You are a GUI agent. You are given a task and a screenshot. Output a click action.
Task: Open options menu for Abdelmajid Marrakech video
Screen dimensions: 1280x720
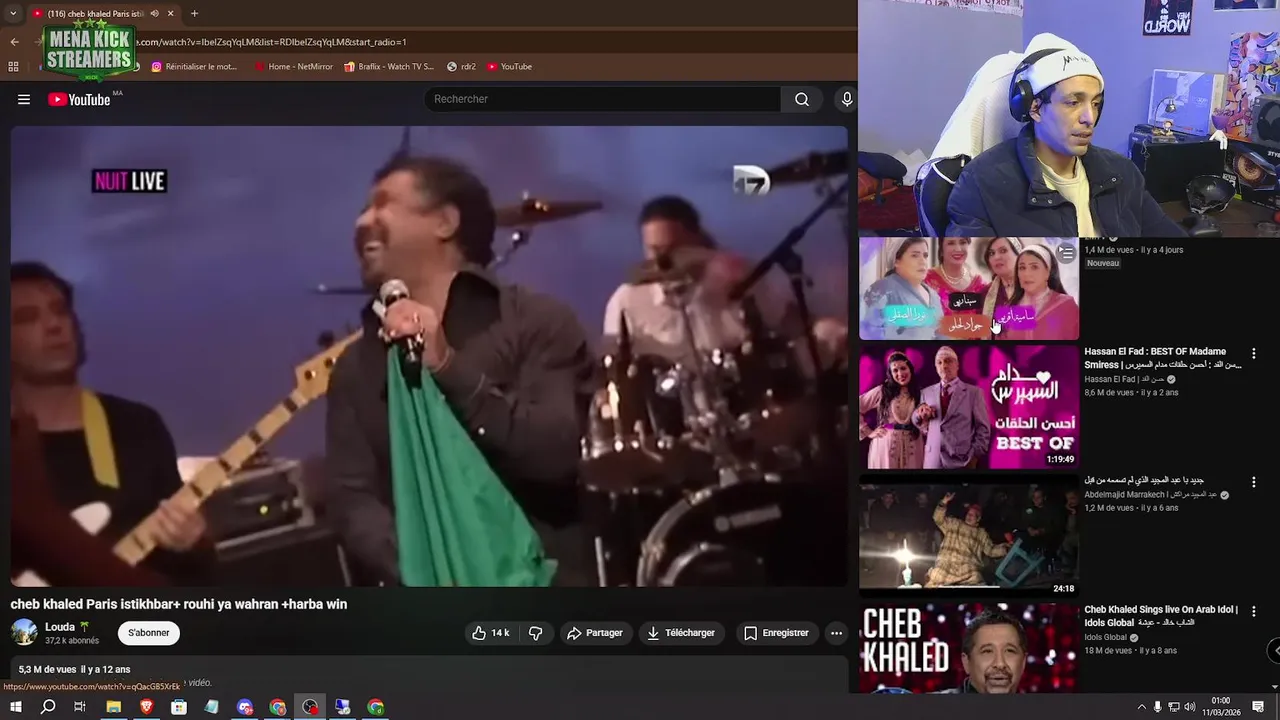click(x=1253, y=482)
